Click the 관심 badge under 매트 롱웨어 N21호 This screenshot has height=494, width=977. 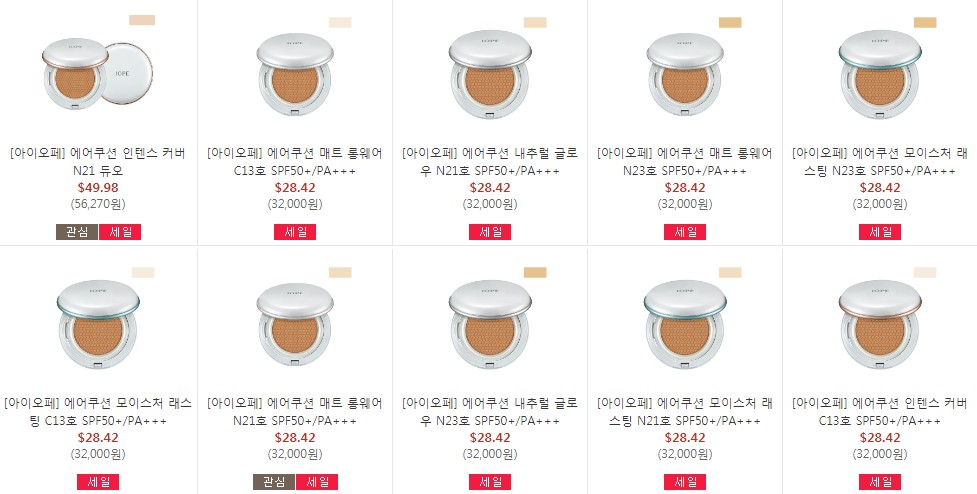coord(273,482)
